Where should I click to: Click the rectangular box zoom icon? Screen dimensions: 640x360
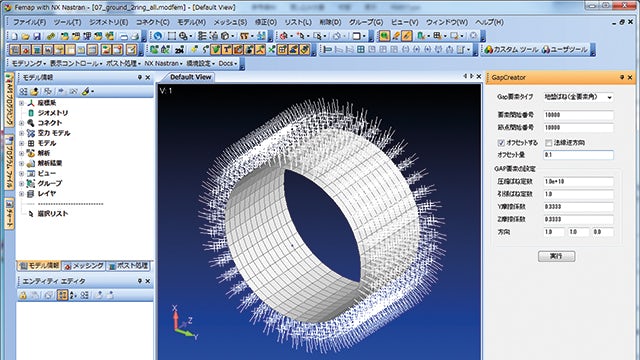[171, 36]
